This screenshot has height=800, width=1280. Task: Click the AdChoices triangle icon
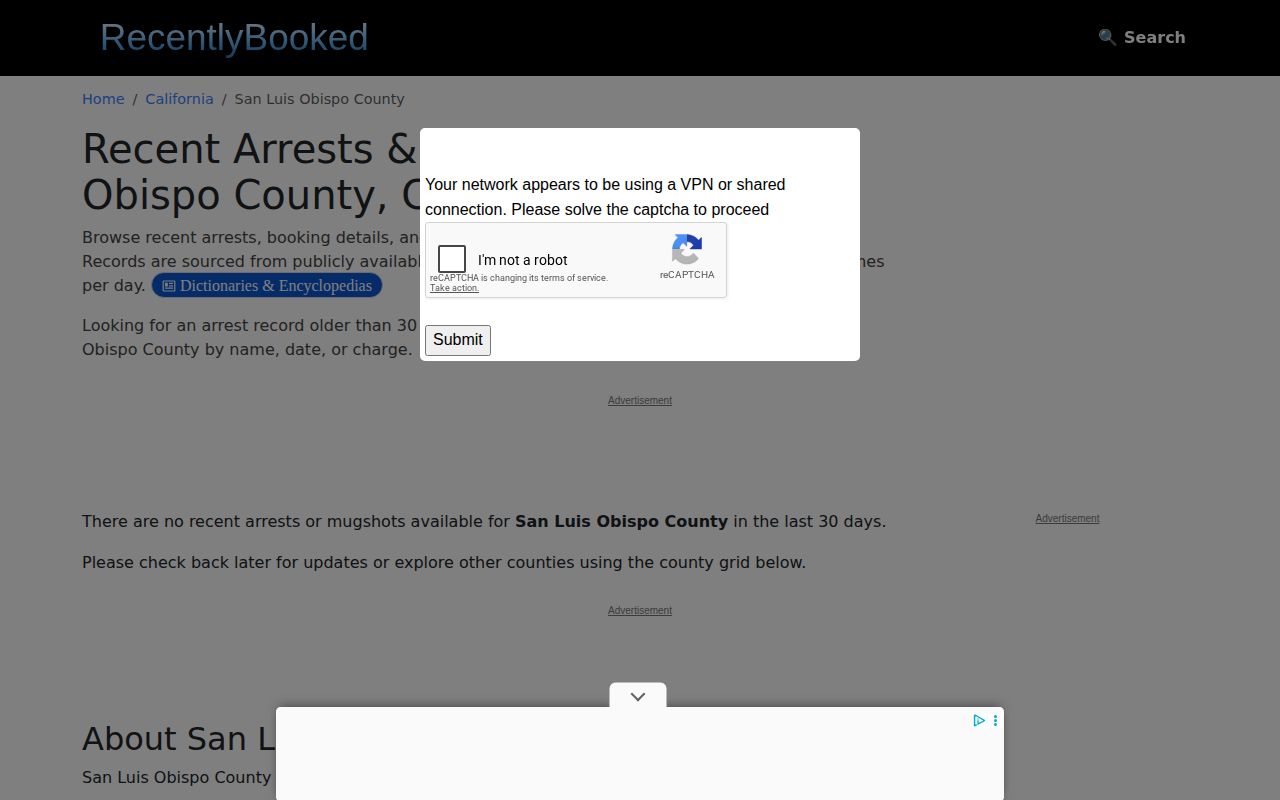[x=979, y=720]
